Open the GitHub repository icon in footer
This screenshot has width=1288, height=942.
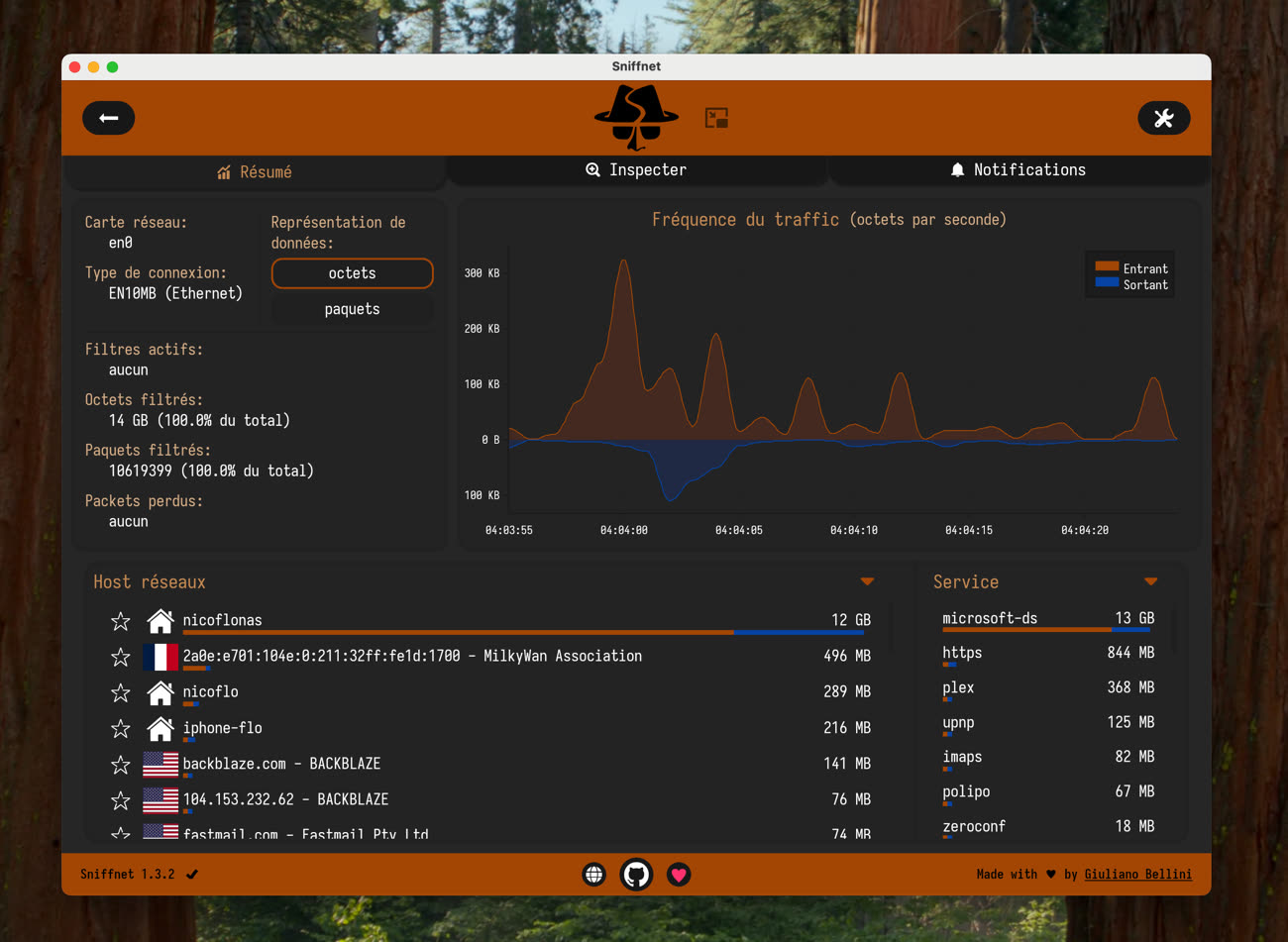coord(636,874)
